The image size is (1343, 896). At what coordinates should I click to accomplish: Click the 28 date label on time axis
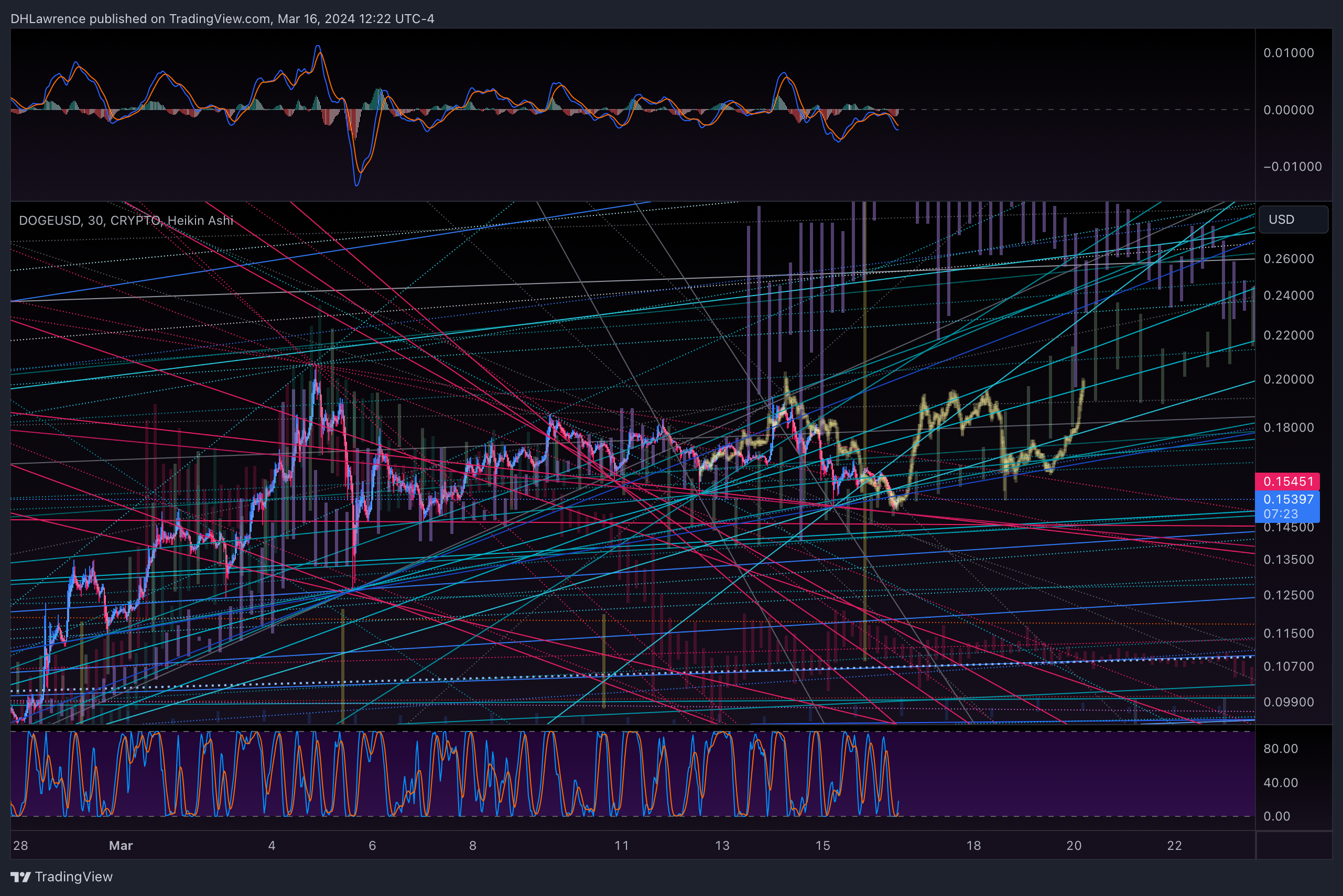point(20,846)
